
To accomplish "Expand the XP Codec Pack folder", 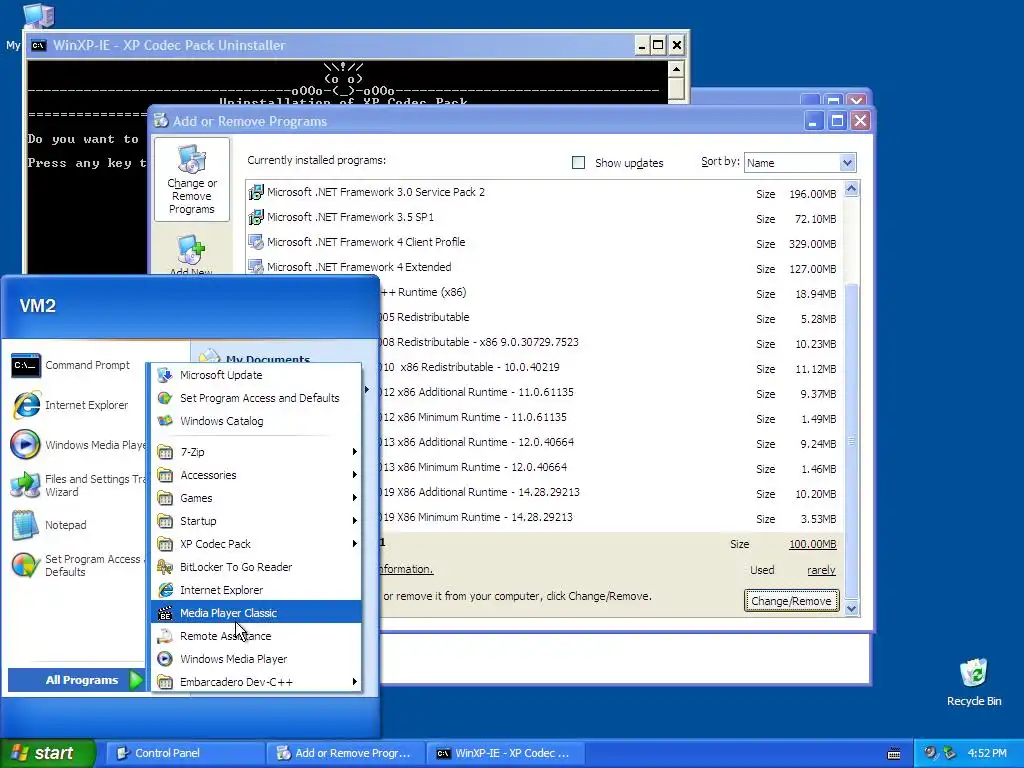I will pyautogui.click(x=256, y=544).
